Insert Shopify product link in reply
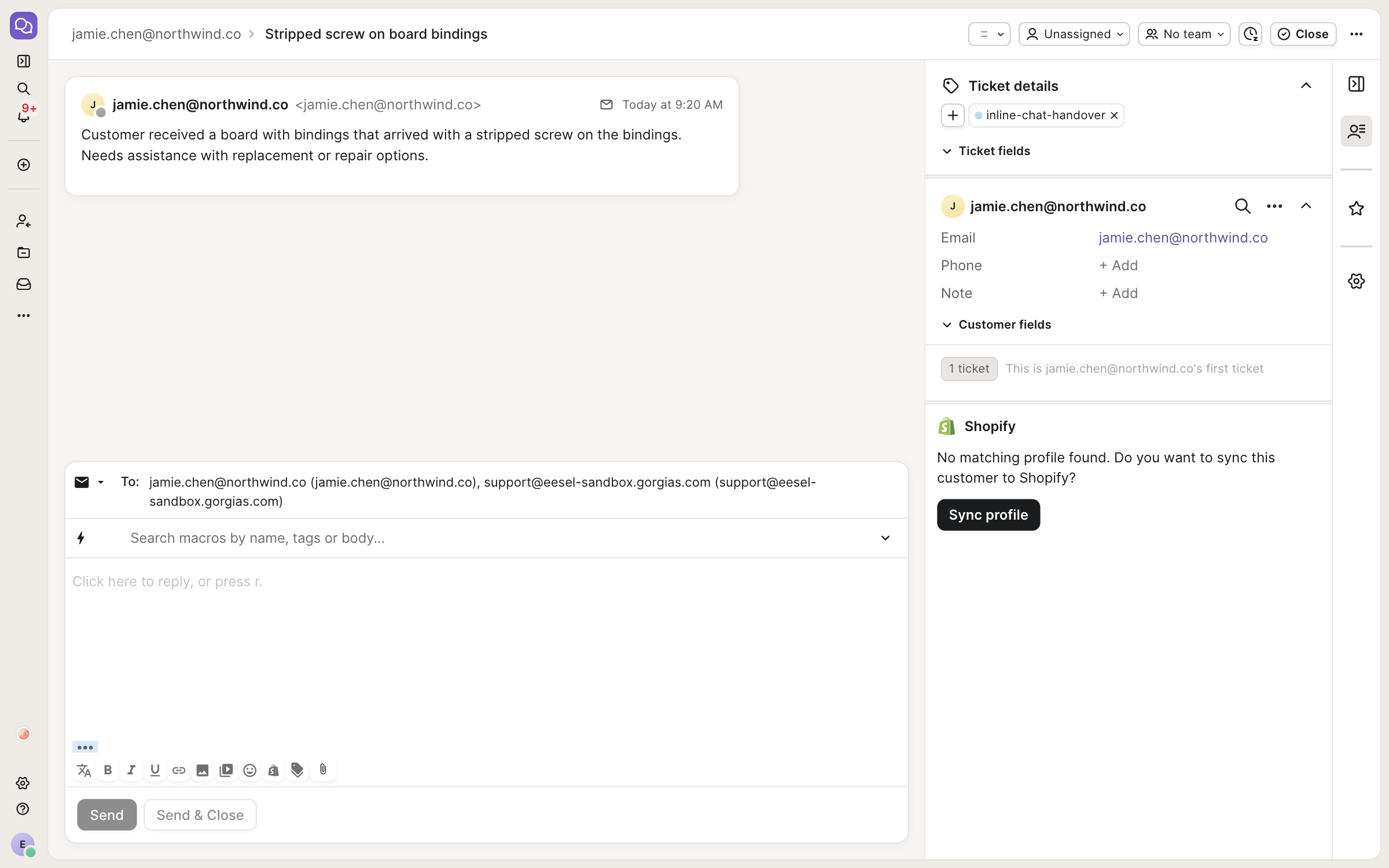Viewport: 1389px width, 868px height. pos(274,770)
